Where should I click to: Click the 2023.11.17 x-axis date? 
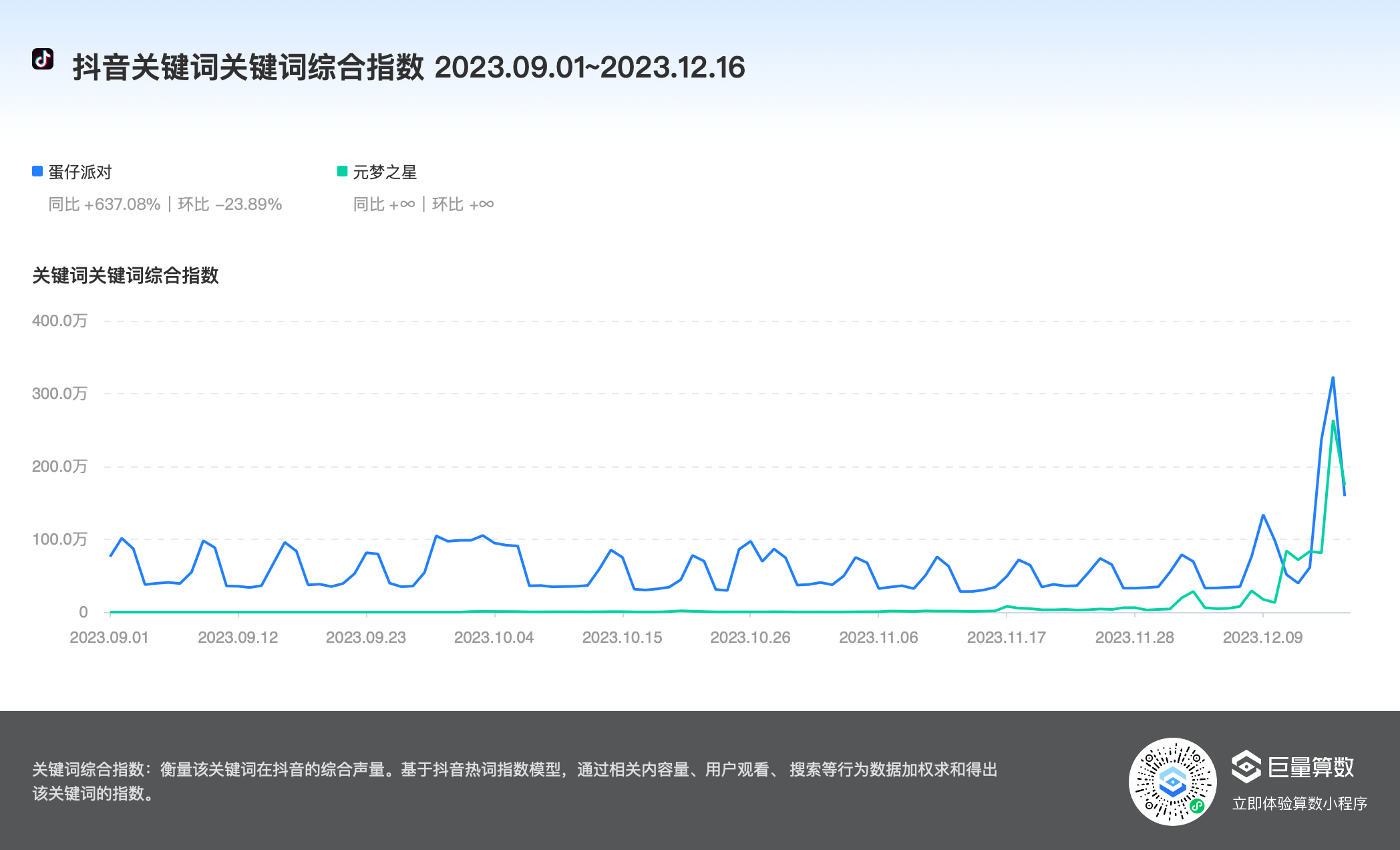(1007, 637)
